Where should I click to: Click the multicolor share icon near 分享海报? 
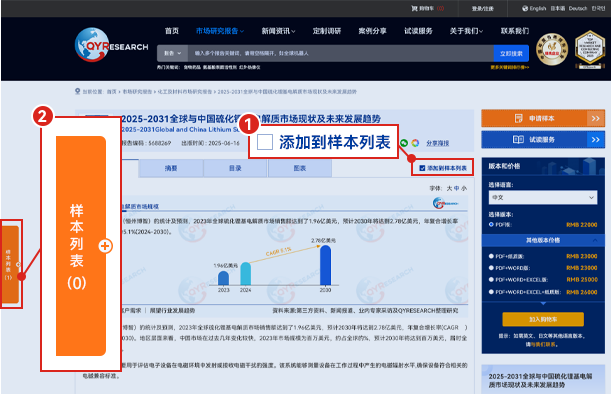tap(415, 143)
